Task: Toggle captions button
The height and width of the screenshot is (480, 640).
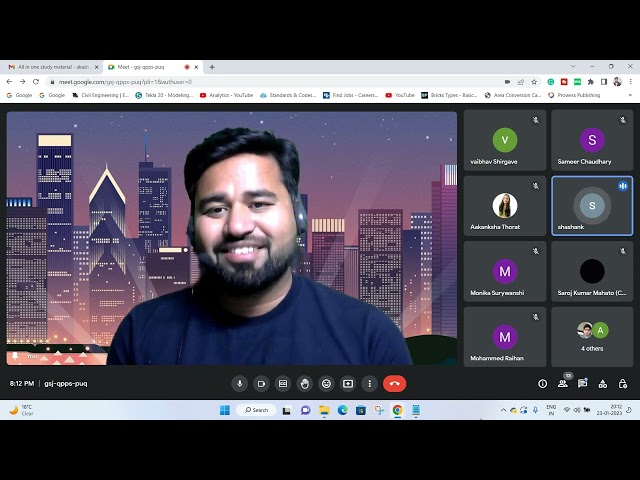Action: 283,384
